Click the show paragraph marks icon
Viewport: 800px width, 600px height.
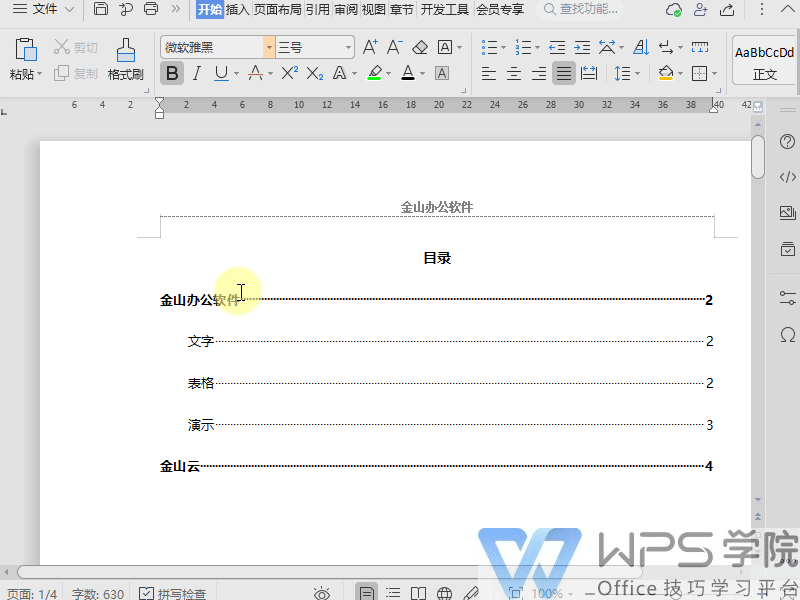click(666, 47)
